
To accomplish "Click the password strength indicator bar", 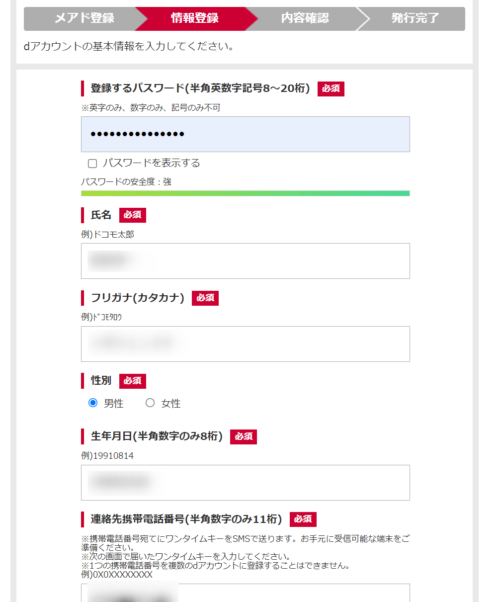I will point(245,193).
